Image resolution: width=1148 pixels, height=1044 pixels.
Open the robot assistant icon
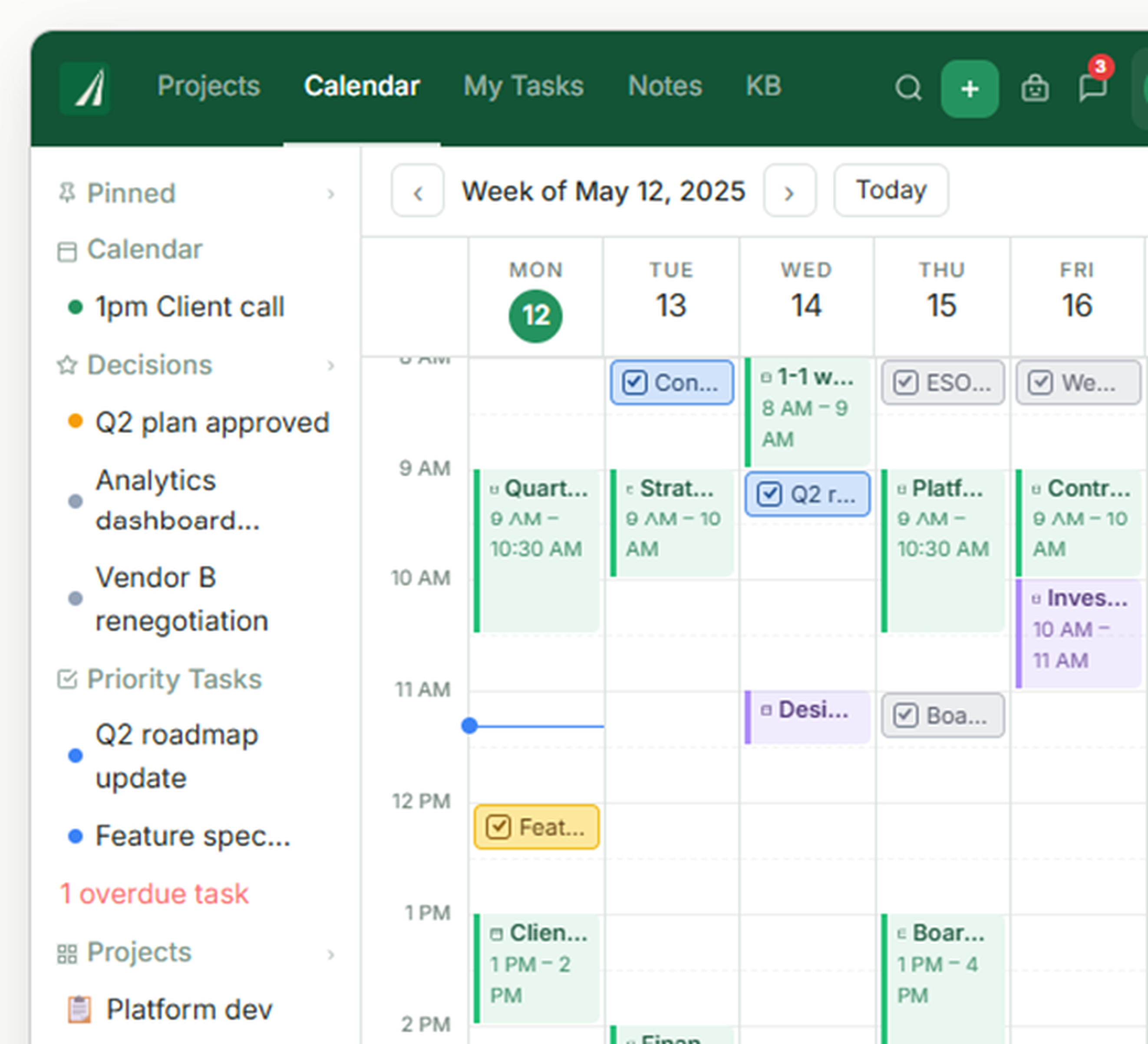(1035, 88)
